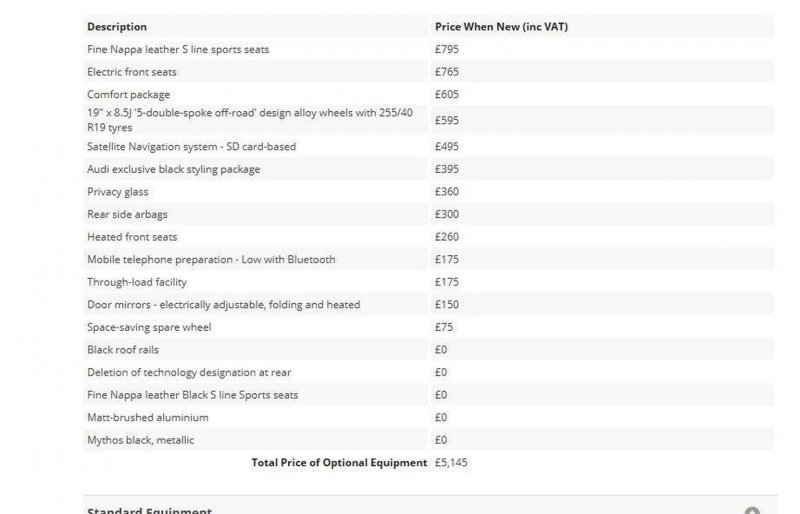Select the 19" alloy wheels description

(x=250, y=120)
